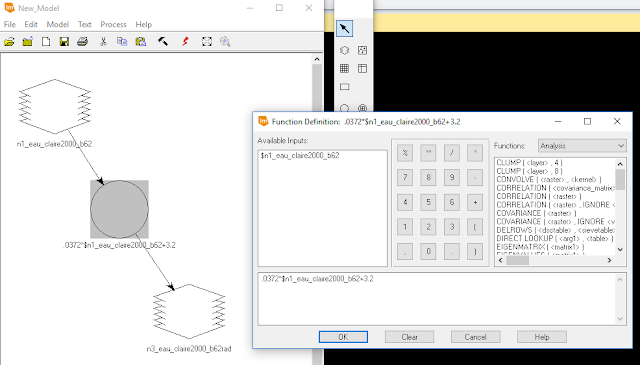
Task: Click the magnifier zoom icon in the toolbar
Action: click(225, 42)
